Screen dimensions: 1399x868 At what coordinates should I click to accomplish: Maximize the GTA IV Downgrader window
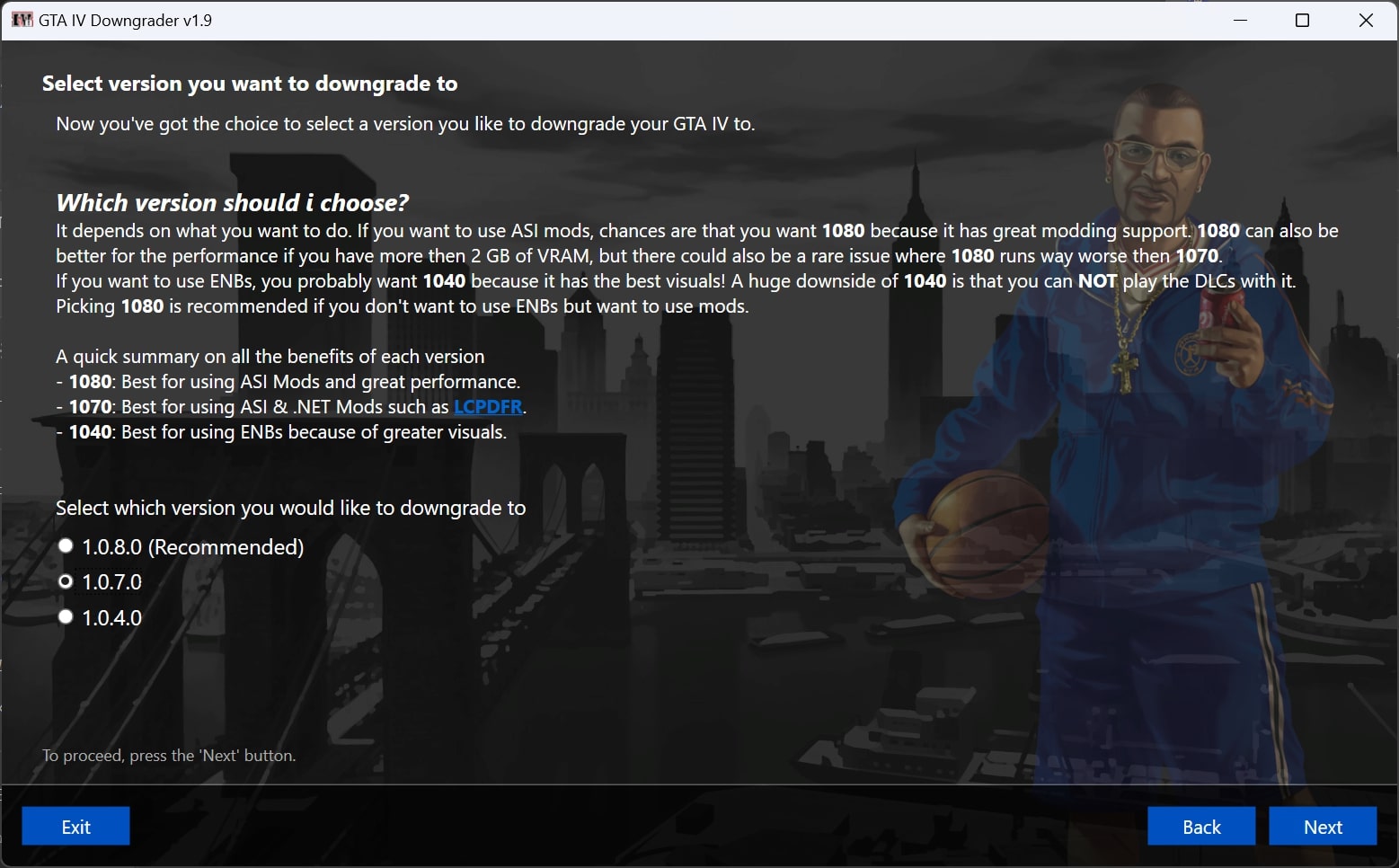tap(1302, 20)
